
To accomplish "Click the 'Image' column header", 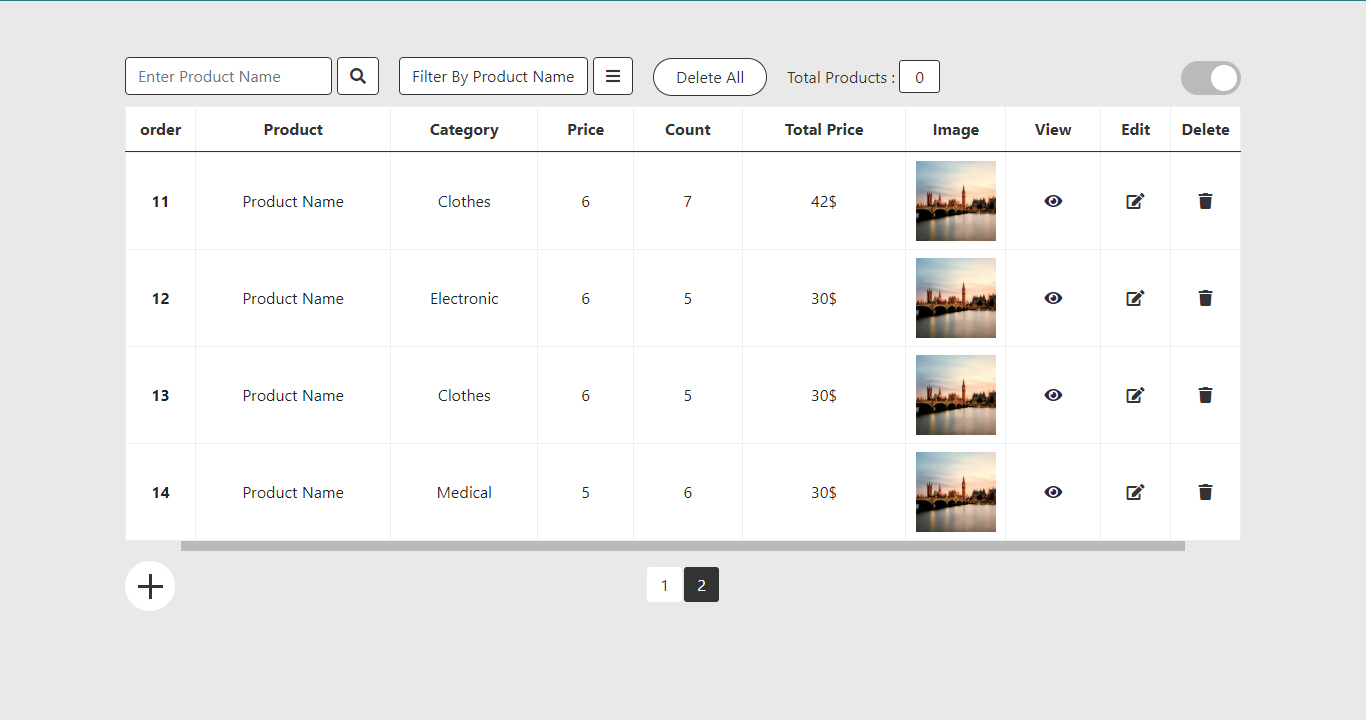I will tap(956, 129).
